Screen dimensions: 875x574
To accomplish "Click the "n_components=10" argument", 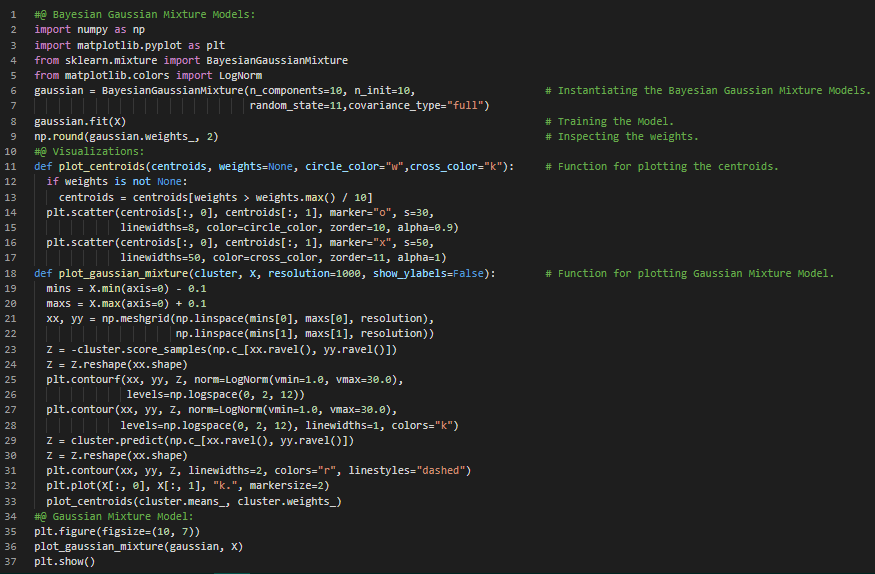I will (x=298, y=91).
